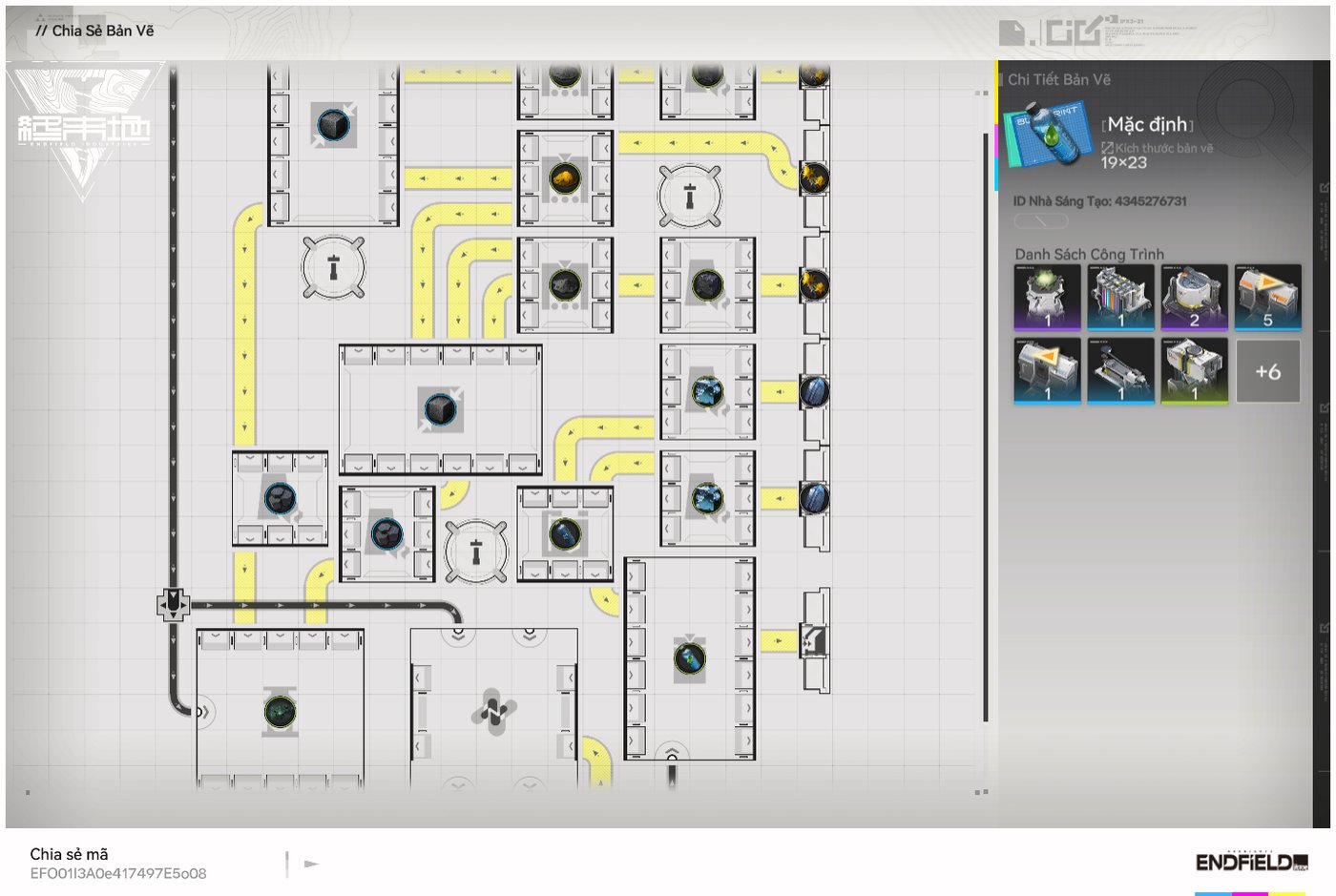Click the gold ore machine icon

(565, 177)
